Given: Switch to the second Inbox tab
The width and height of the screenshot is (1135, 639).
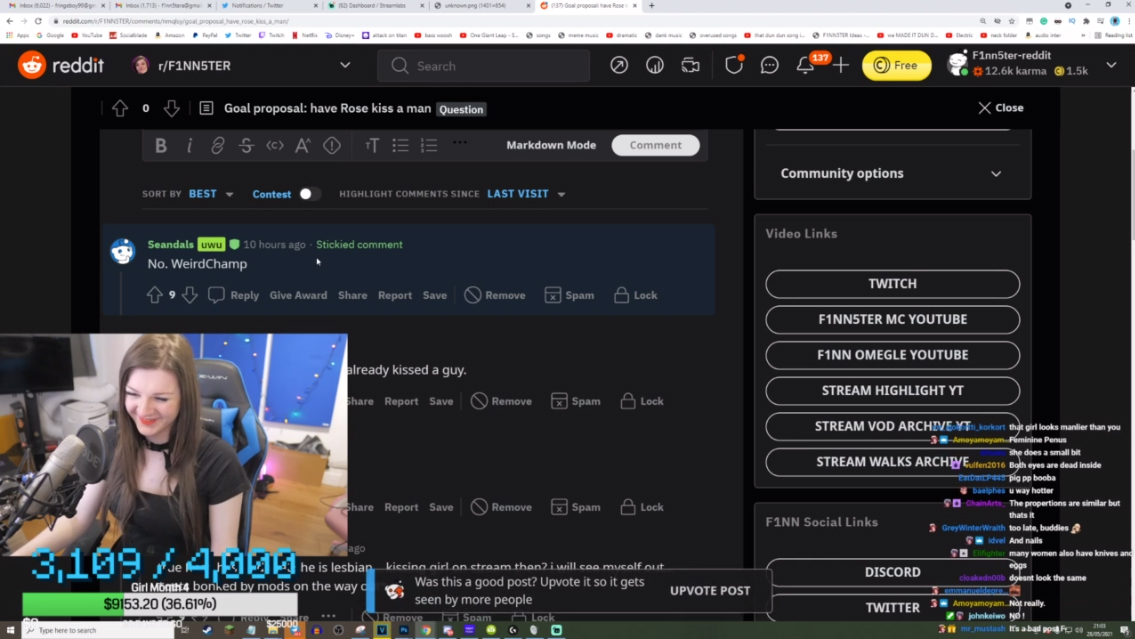Looking at the screenshot, I should pyautogui.click(x=163, y=6).
